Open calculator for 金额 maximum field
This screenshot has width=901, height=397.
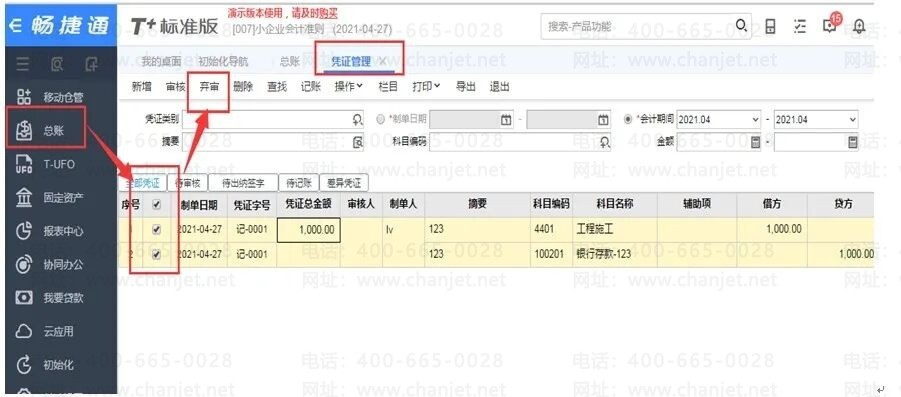pyautogui.click(x=853, y=141)
